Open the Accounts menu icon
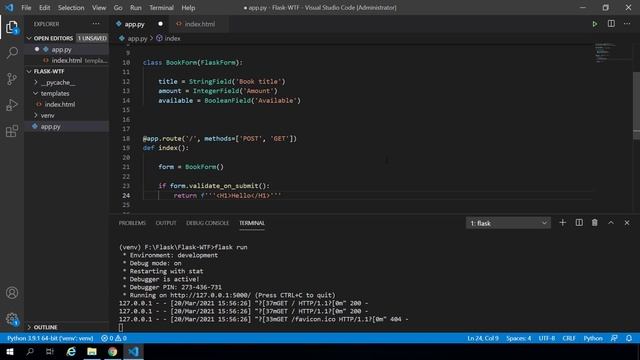The image size is (640, 360). (x=12, y=293)
